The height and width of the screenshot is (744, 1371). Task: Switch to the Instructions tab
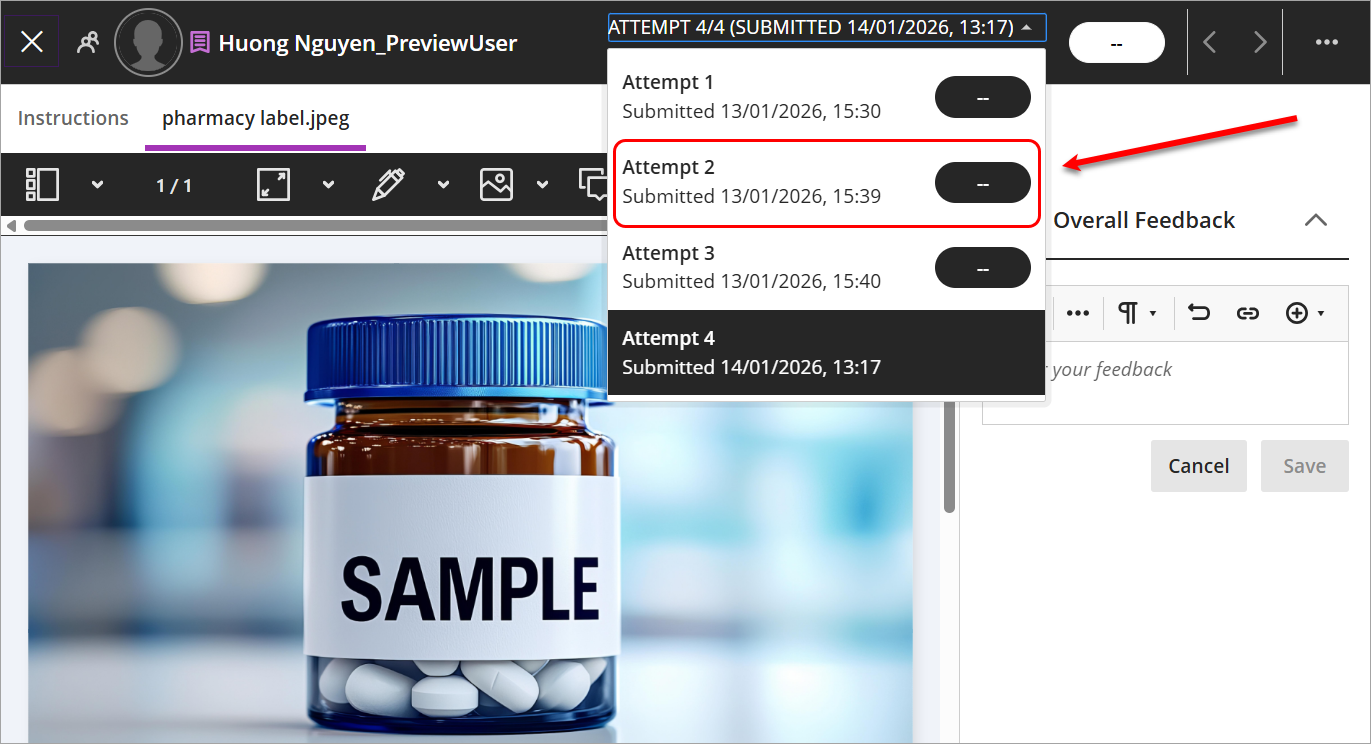(73, 118)
